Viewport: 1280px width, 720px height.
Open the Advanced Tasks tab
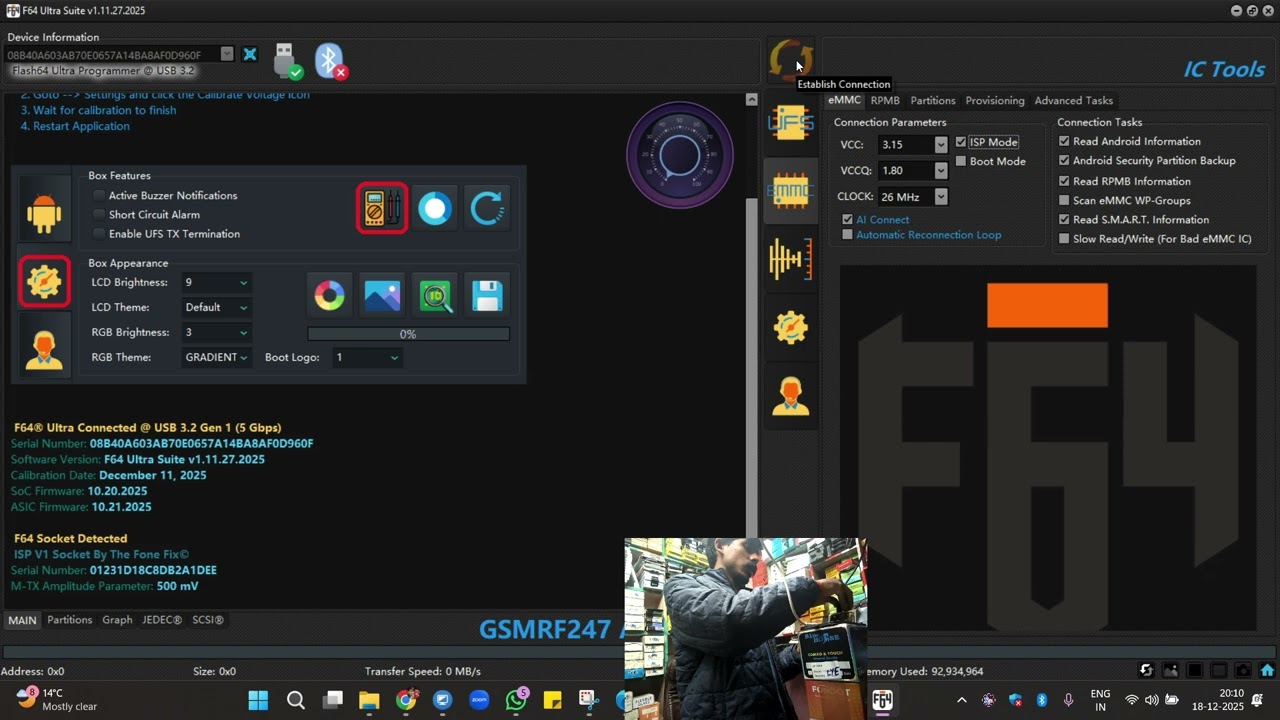1073,101
